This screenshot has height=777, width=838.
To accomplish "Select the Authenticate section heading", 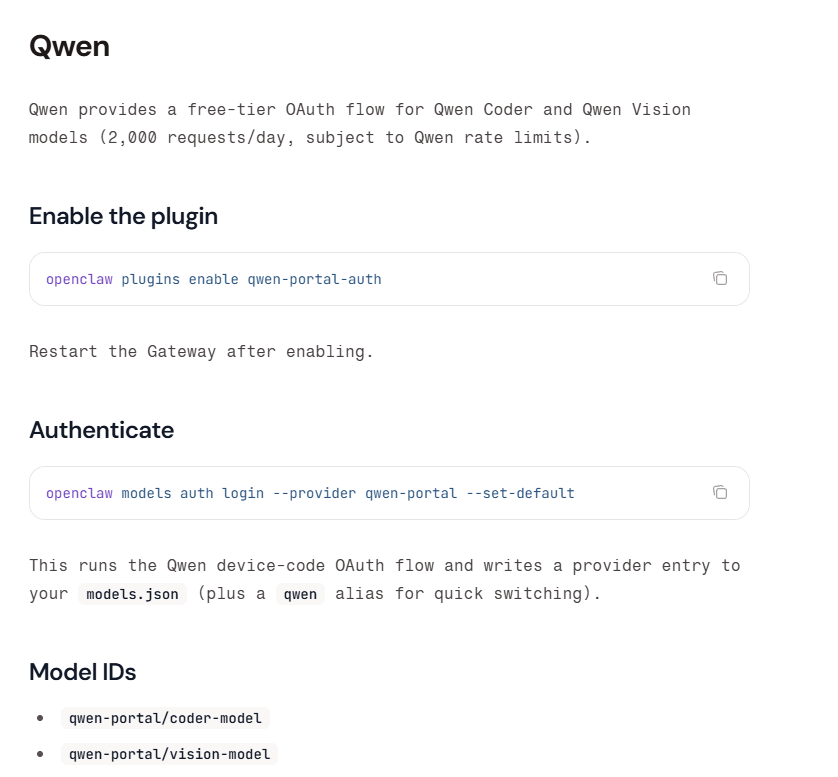I will coord(101,430).
